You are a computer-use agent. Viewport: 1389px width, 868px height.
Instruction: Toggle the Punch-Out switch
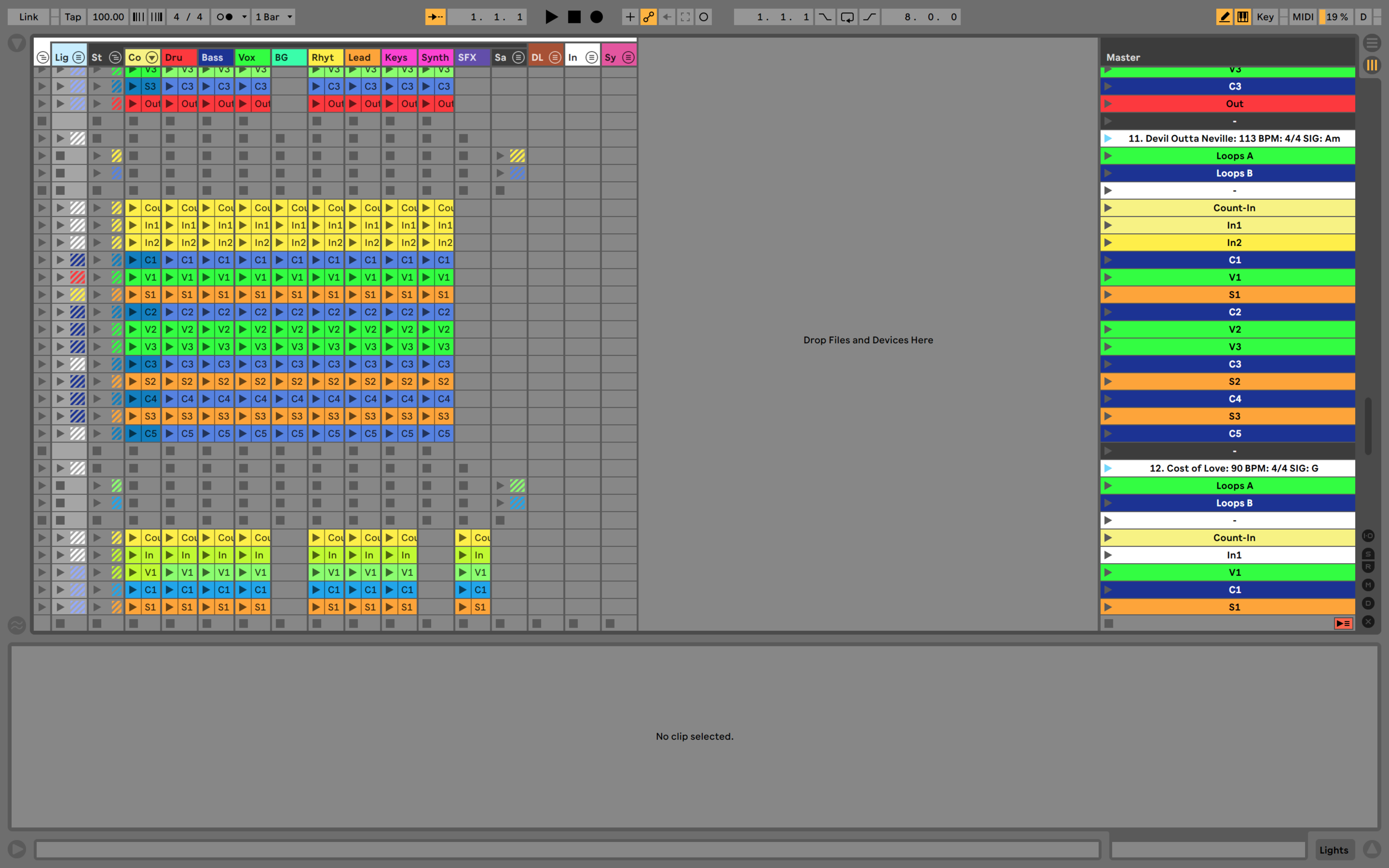click(x=870, y=17)
